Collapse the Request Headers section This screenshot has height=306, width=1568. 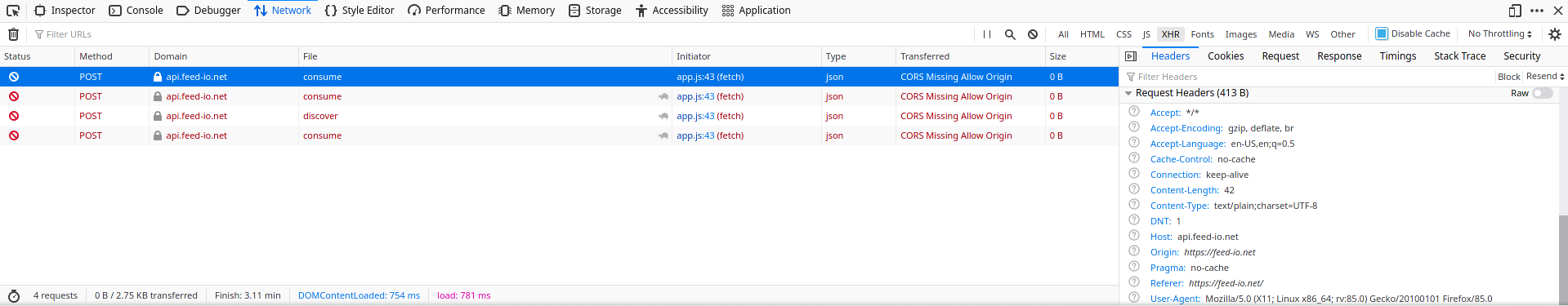(x=1128, y=93)
